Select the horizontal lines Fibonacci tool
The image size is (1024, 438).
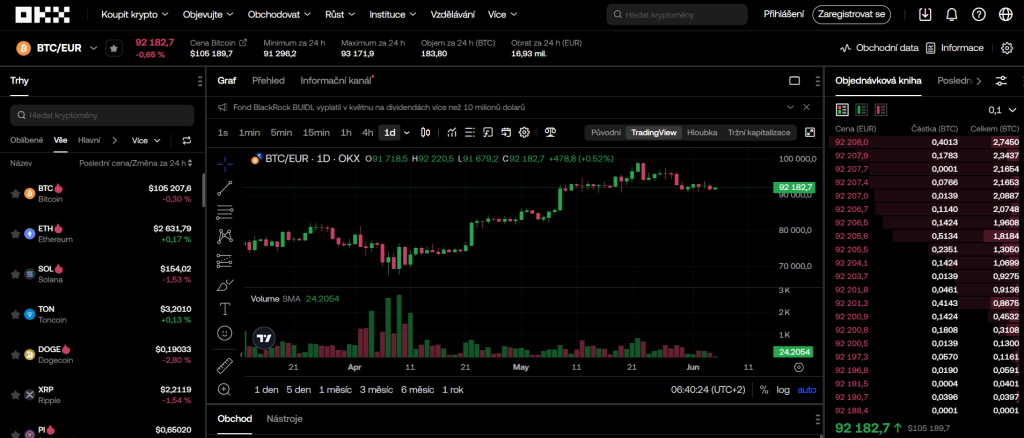pyautogui.click(x=225, y=213)
